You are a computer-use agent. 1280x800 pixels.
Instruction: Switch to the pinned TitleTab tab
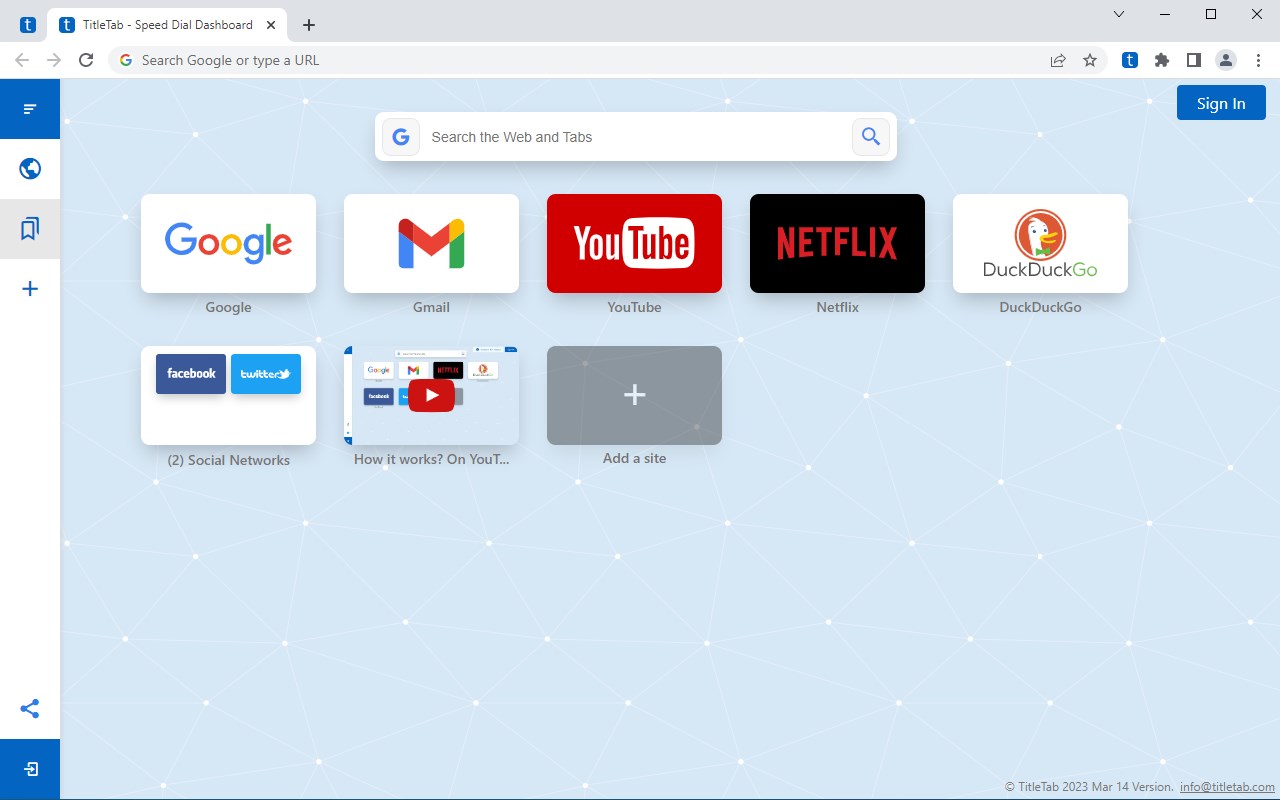pyautogui.click(x=28, y=25)
